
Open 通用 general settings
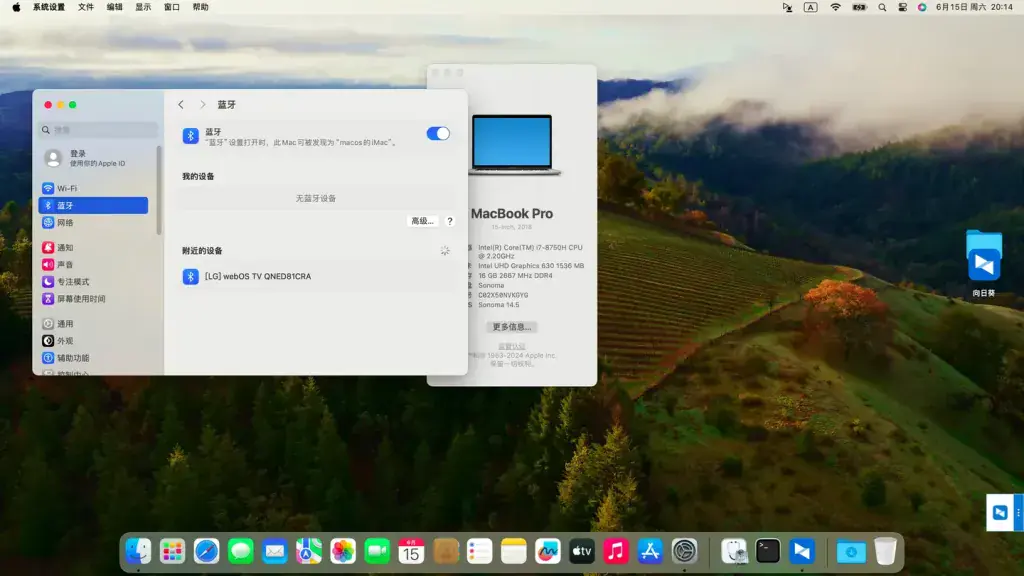(93, 324)
